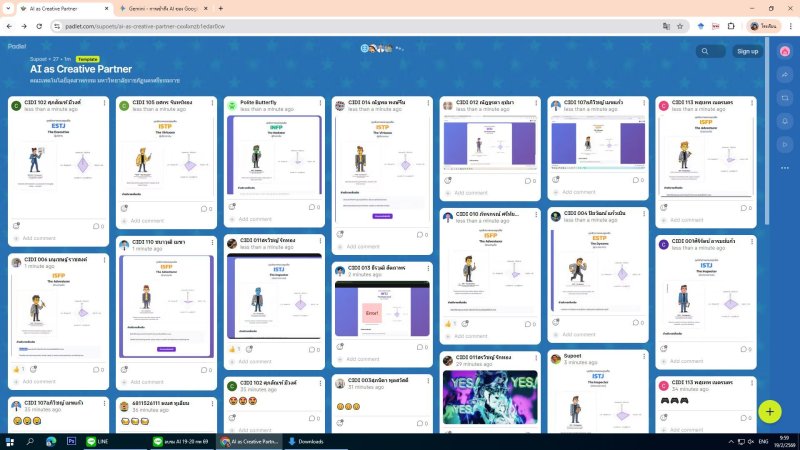
Task: Click the green plus add post button
Action: [769, 411]
